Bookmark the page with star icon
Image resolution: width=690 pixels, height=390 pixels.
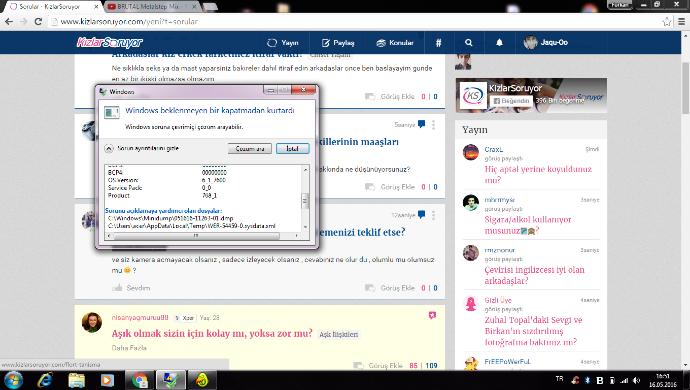pos(667,21)
